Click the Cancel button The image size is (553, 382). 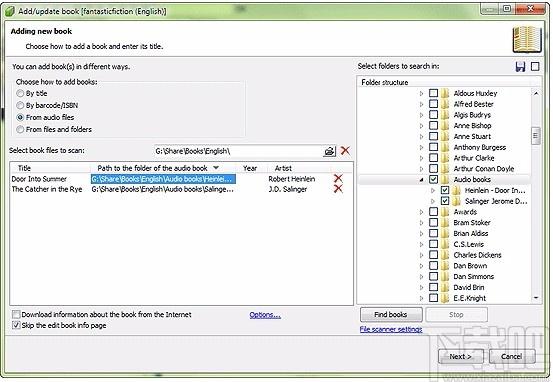tap(512, 356)
